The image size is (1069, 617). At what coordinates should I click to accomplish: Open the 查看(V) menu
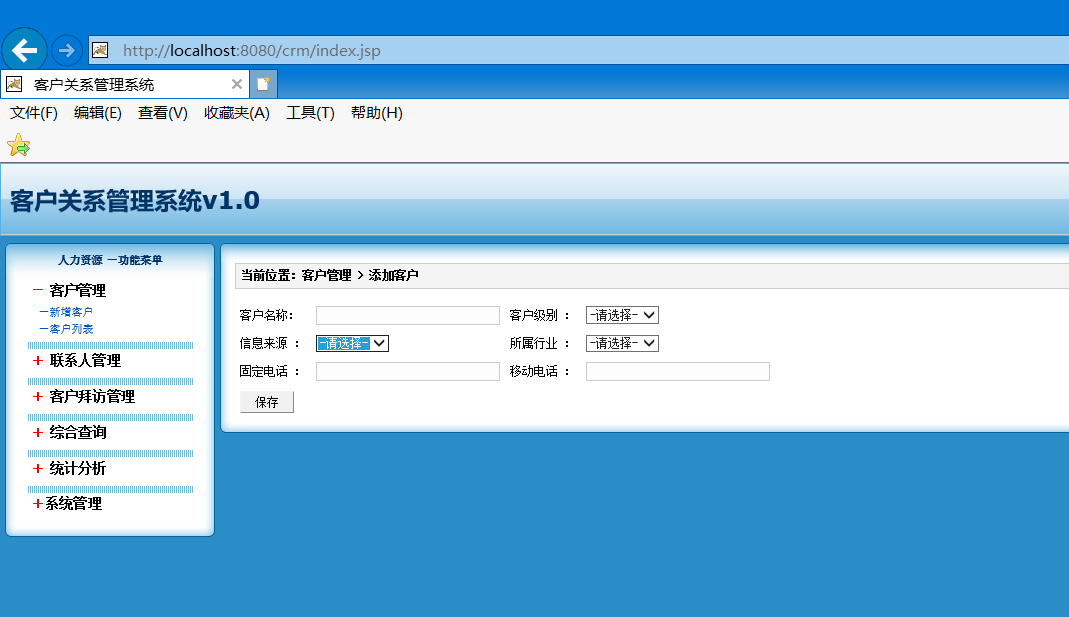point(162,113)
